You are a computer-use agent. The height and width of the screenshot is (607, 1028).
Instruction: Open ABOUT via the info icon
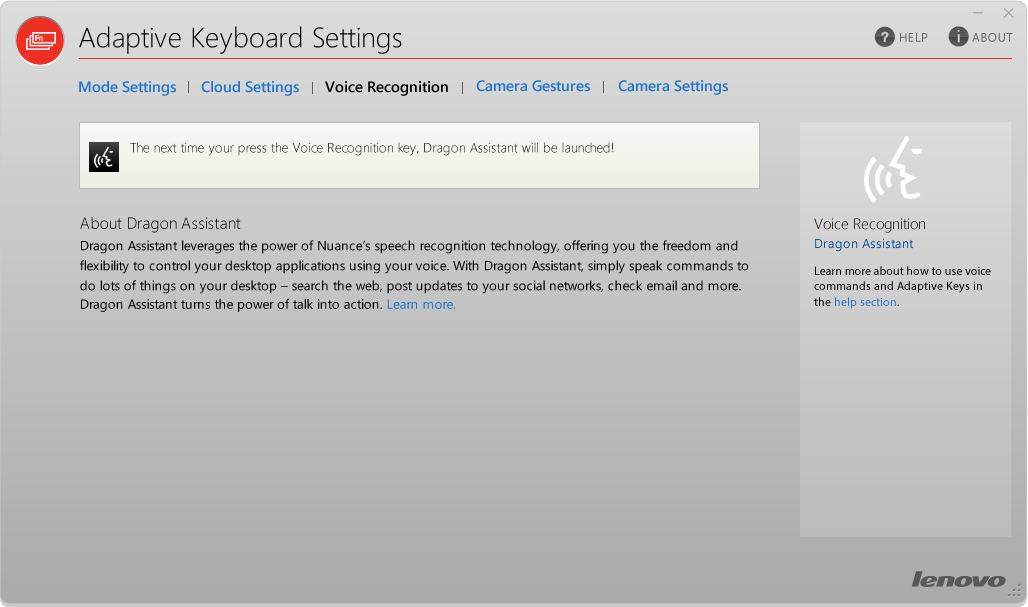(x=958, y=37)
